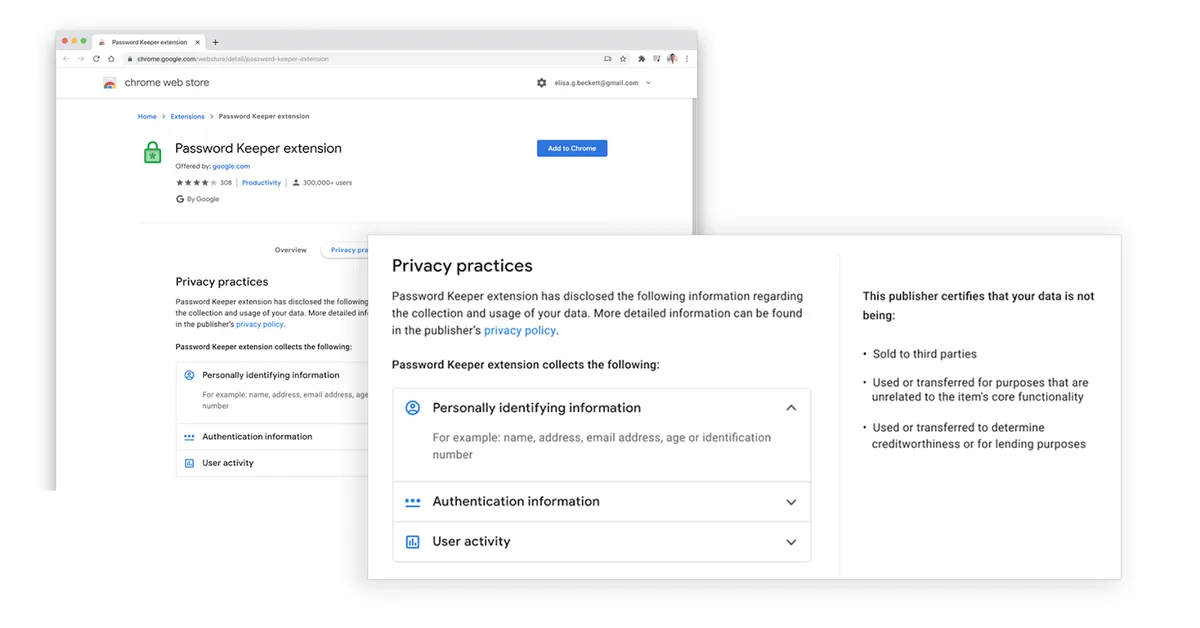This screenshot has height=628, width=1200.
Task: Click the green Password Keeper padlock icon
Action: pyautogui.click(x=152, y=152)
